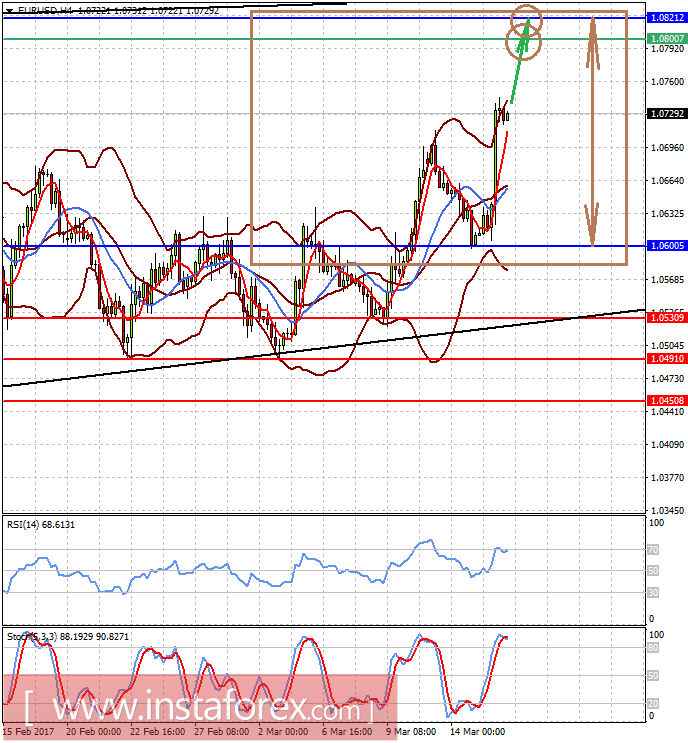Image resolution: width=688 pixels, height=743 pixels.
Task: Select the red 1.04910 level label
Action: pyautogui.click(x=667, y=359)
